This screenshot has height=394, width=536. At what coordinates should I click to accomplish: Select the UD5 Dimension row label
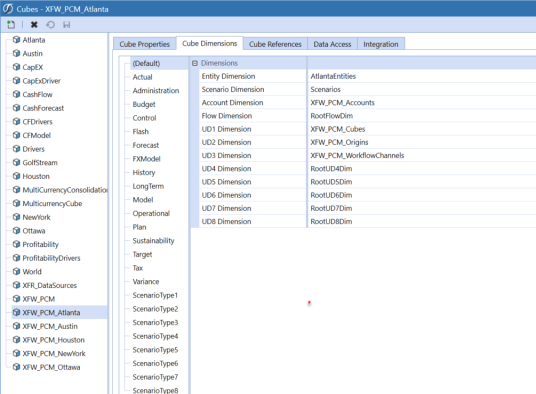click(x=226, y=182)
